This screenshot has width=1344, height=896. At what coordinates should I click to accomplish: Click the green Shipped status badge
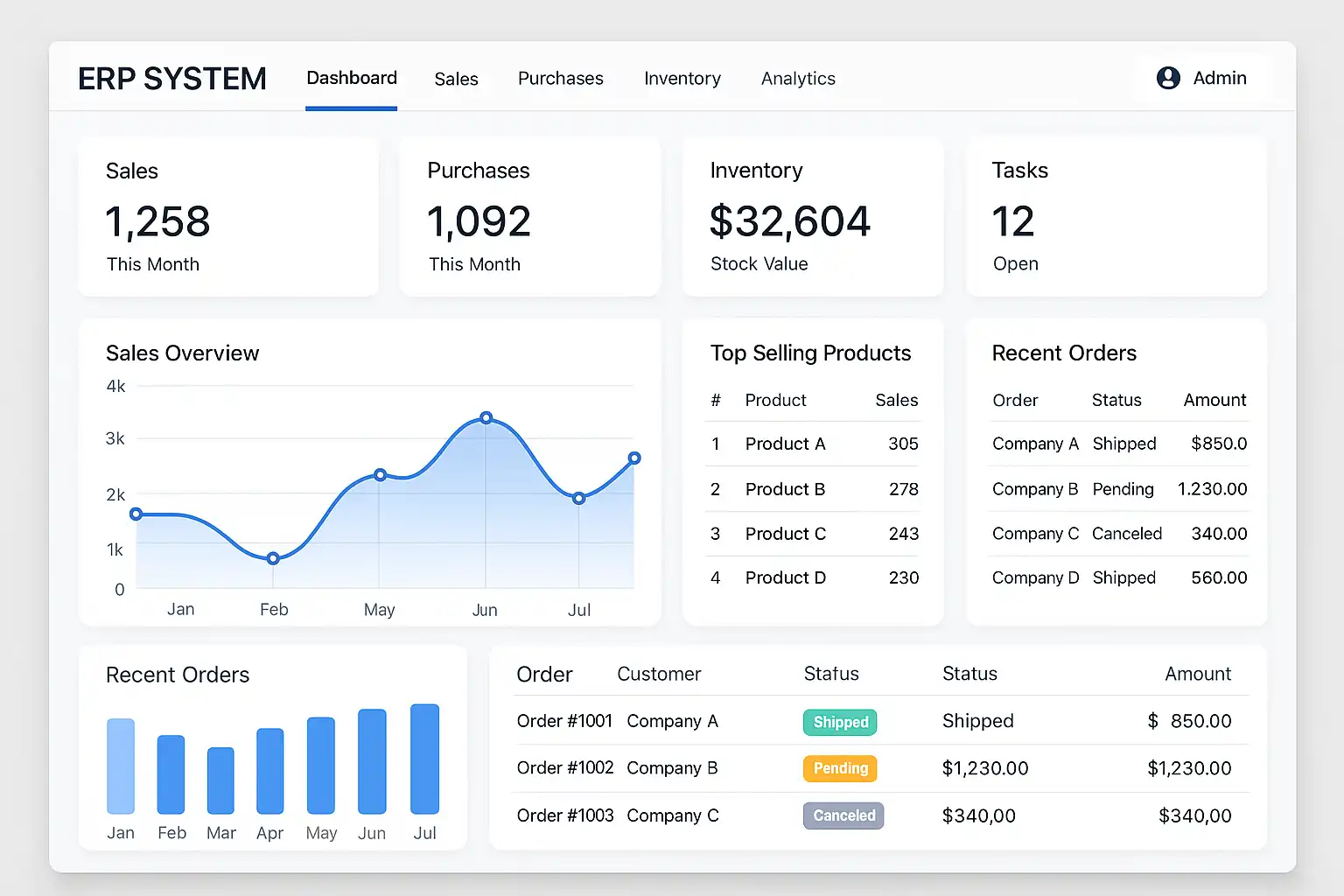[x=840, y=722]
